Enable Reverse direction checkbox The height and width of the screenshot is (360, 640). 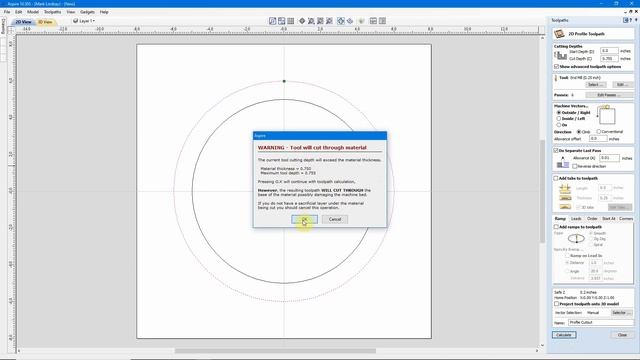[x=575, y=166]
